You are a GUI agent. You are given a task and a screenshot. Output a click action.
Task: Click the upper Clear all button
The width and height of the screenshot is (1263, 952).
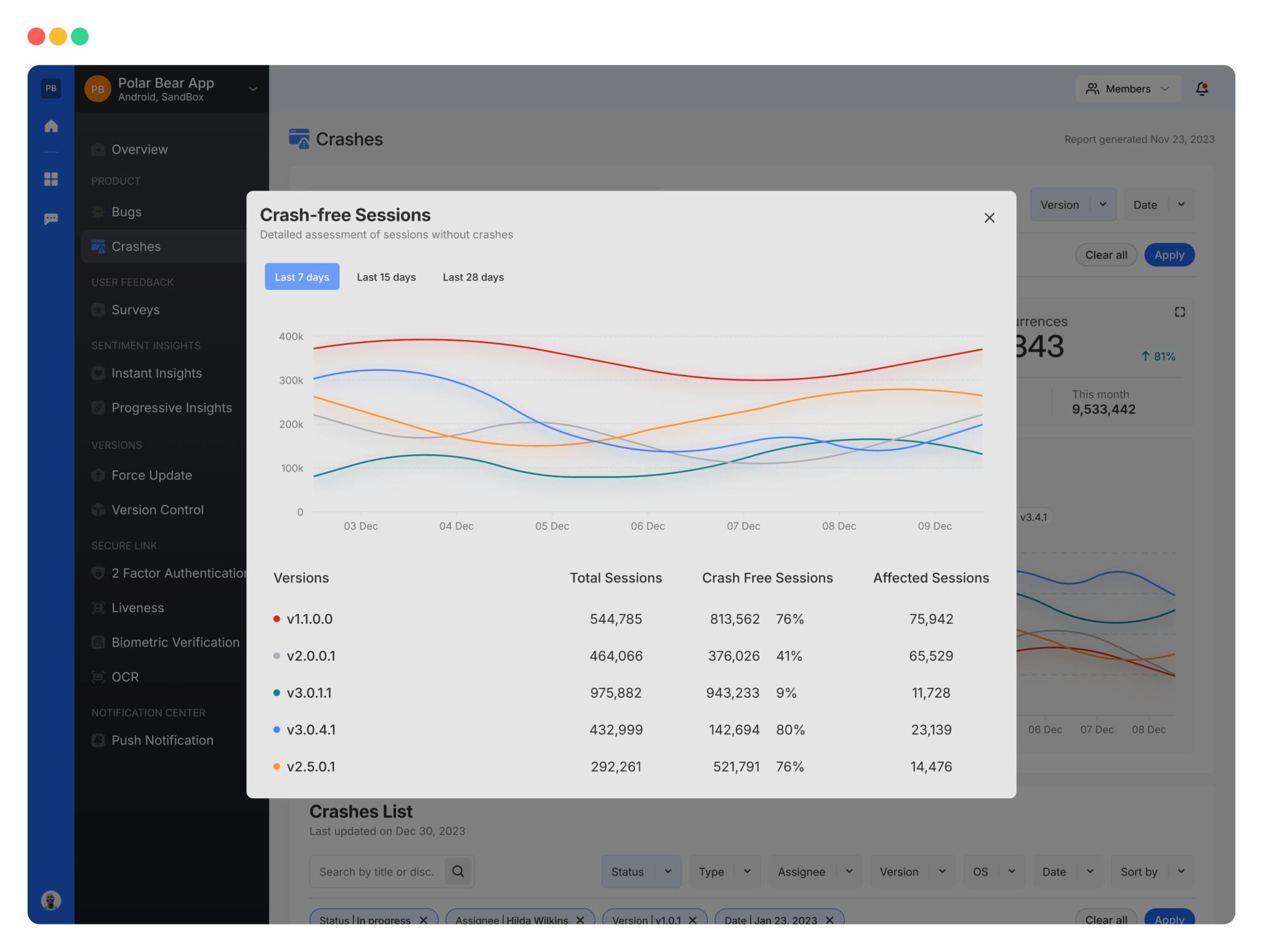[1106, 255]
